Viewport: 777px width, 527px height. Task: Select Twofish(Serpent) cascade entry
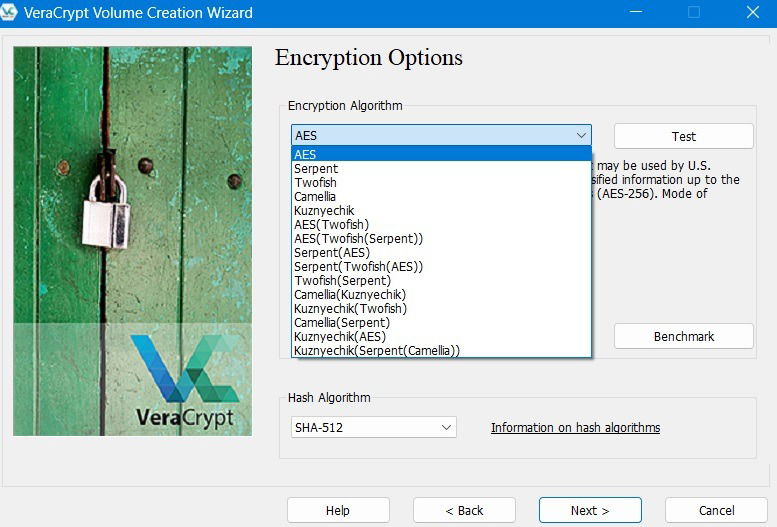pyautogui.click(x=441, y=281)
